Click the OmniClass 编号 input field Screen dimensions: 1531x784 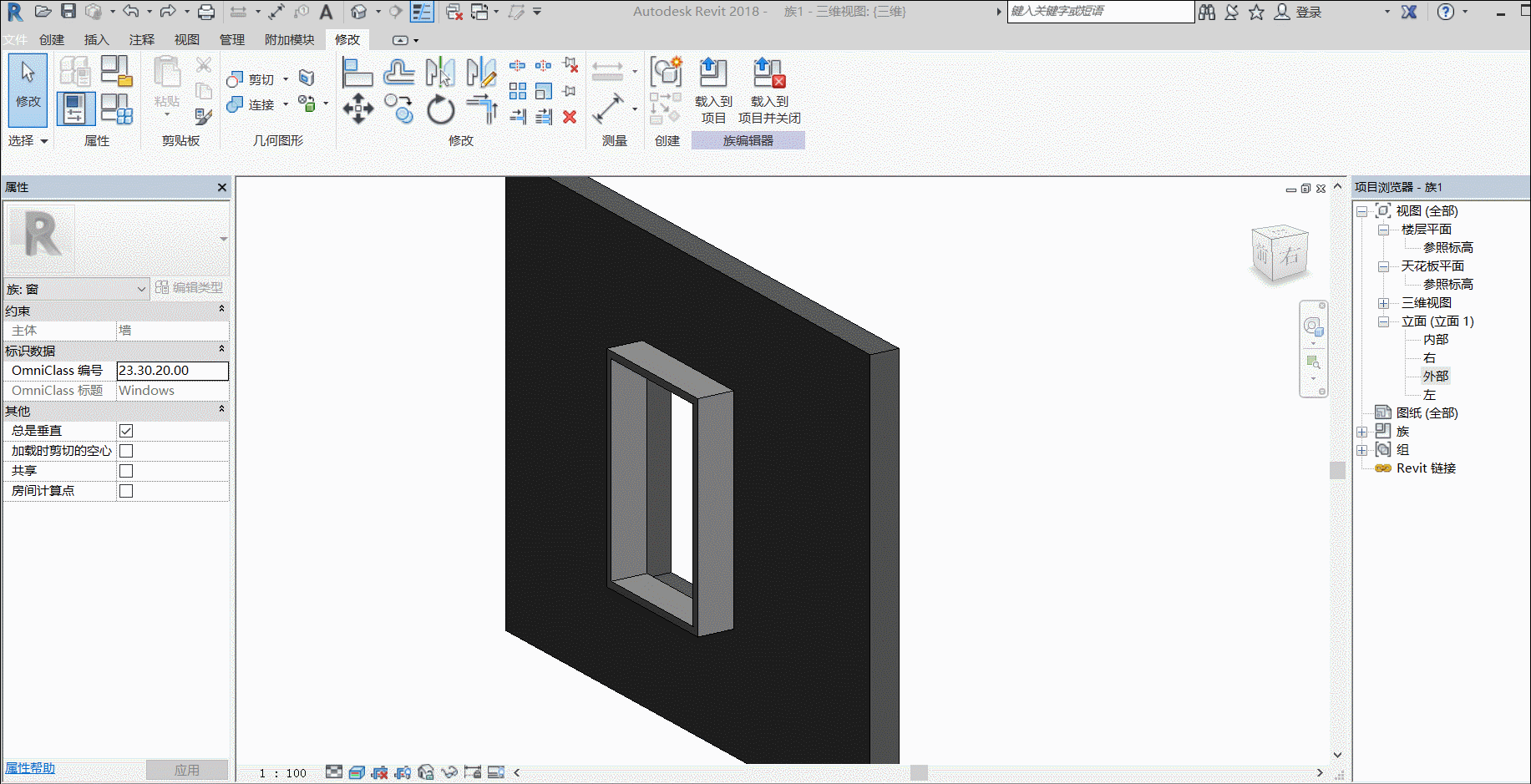(172, 371)
